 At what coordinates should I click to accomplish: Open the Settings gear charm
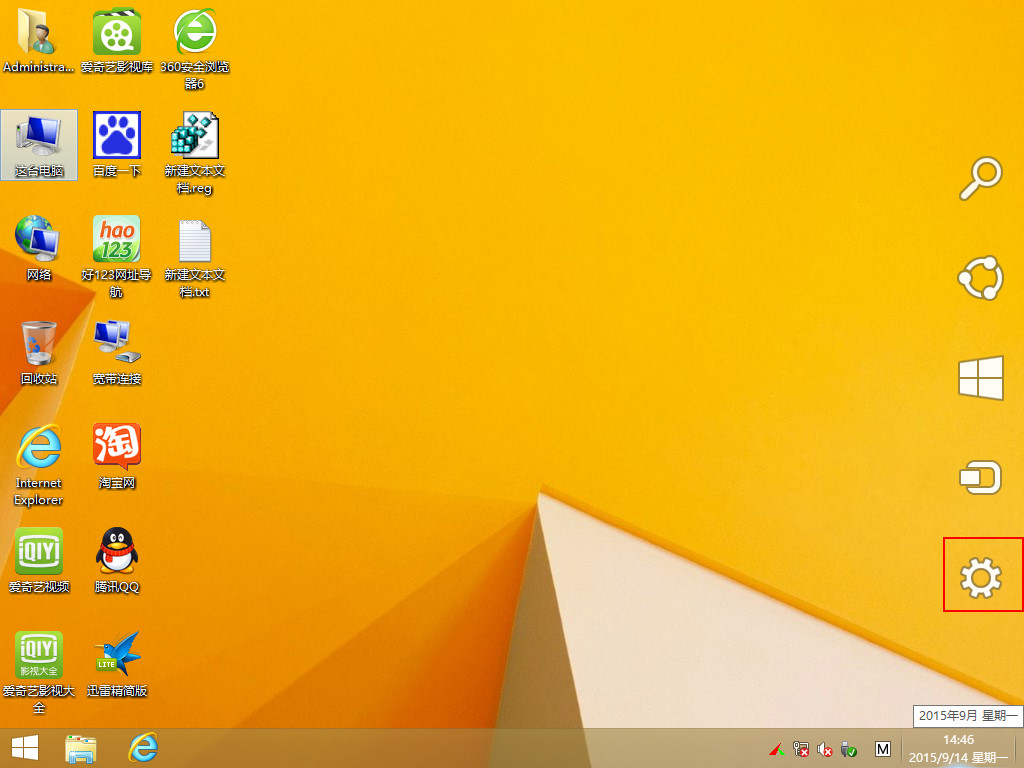[980, 577]
